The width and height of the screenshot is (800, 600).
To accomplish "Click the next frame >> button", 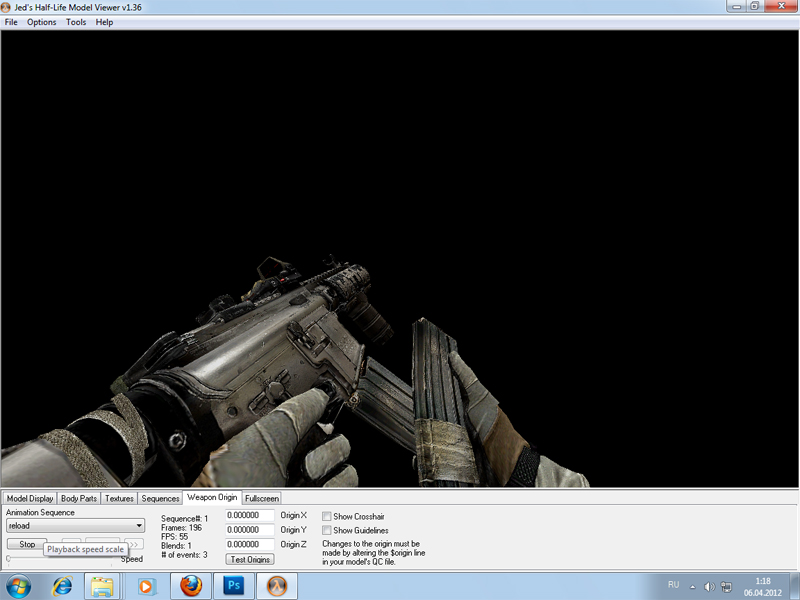I will pos(134,544).
